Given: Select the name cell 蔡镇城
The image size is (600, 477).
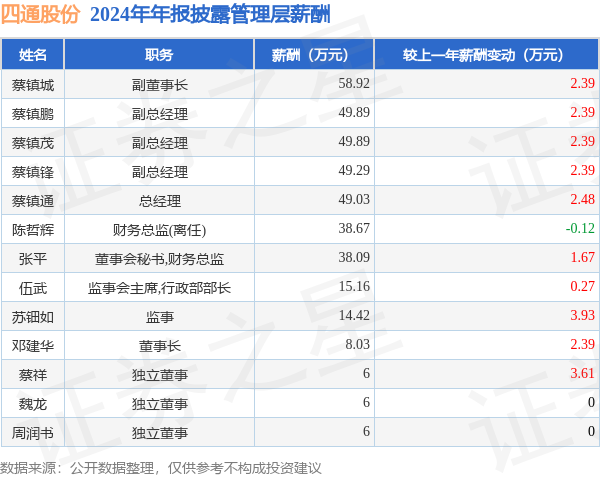Looking at the screenshot, I should pyautogui.click(x=33, y=85).
